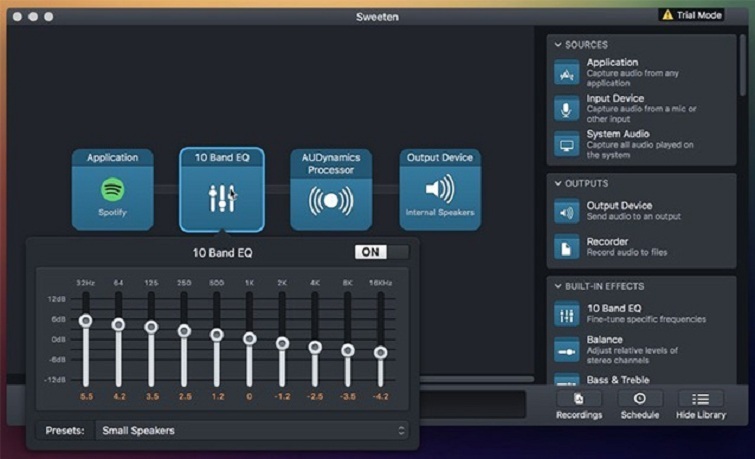Collapse the SOURCES section
Image resolution: width=755 pixels, height=459 pixels.
[x=557, y=45]
